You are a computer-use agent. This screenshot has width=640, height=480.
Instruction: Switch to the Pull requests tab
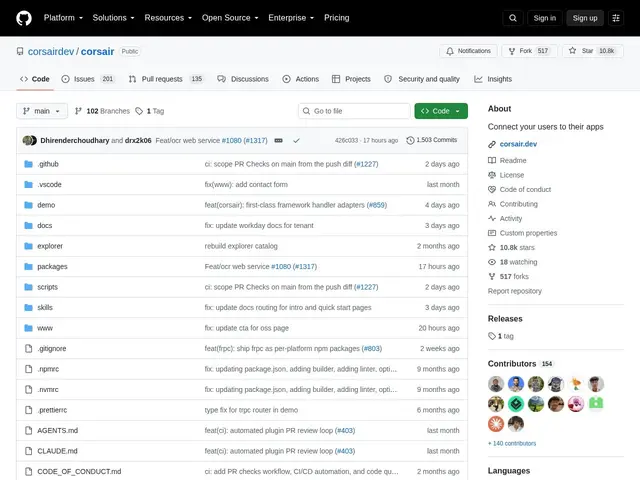coord(166,79)
